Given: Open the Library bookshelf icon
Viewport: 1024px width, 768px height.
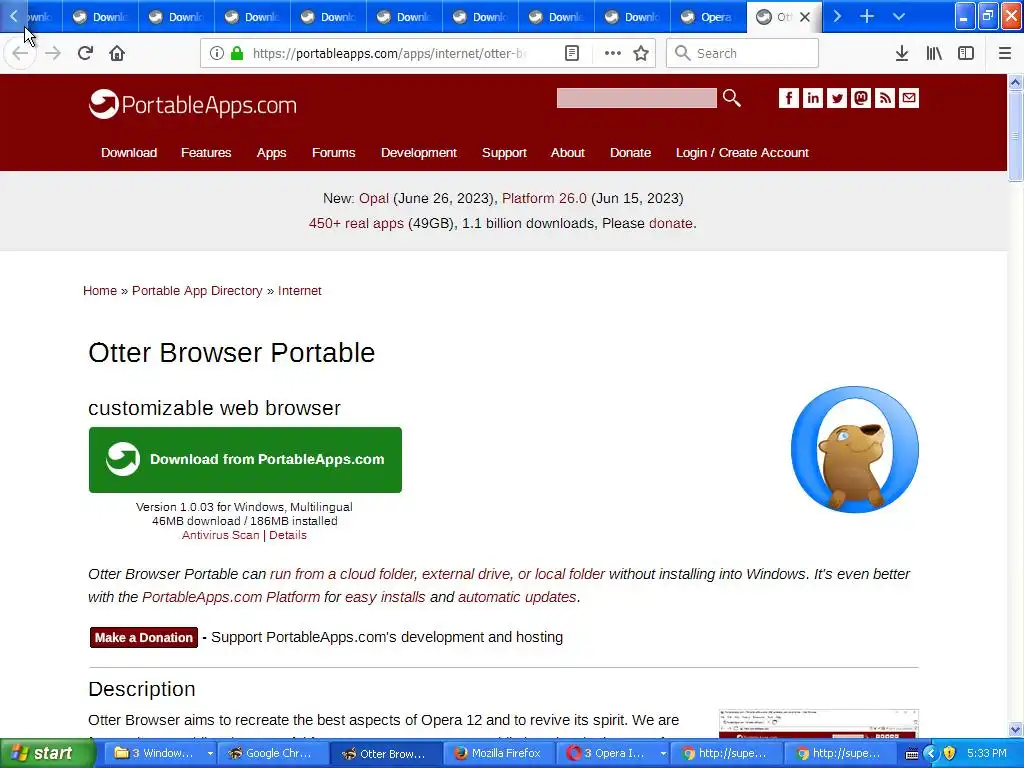Looking at the screenshot, I should [934, 54].
